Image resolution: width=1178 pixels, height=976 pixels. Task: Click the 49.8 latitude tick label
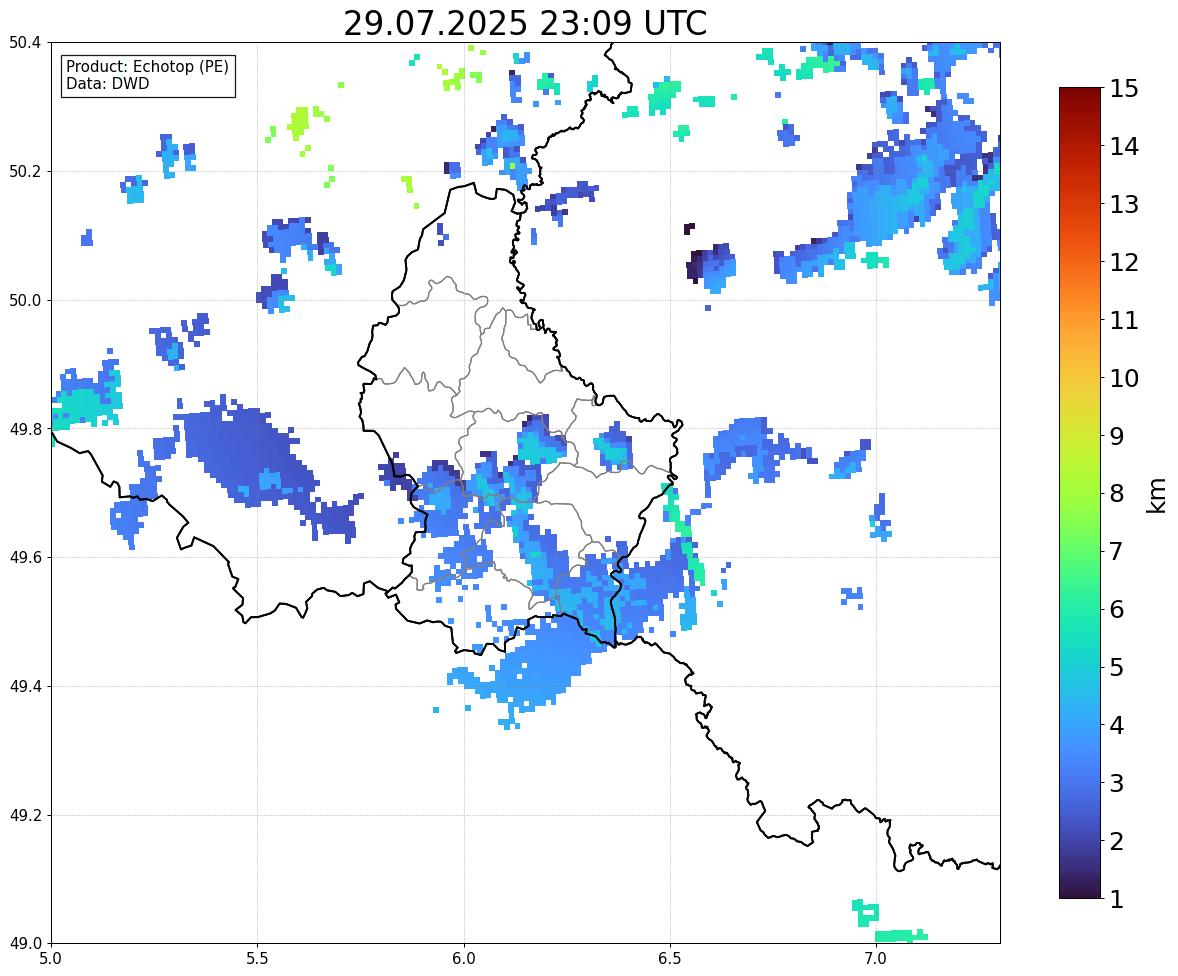(25, 429)
